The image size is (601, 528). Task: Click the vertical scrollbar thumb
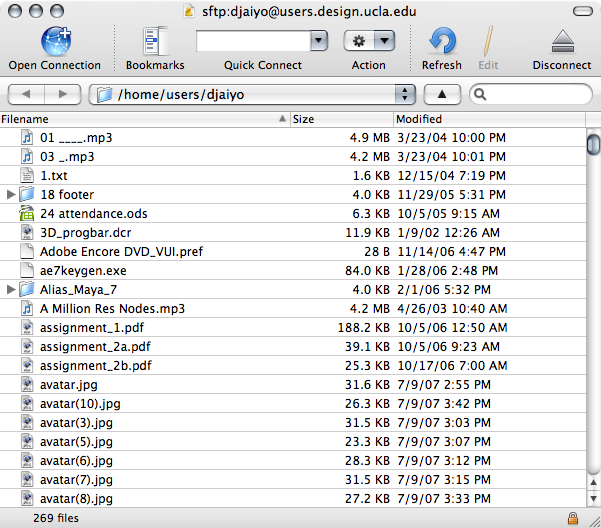(x=592, y=145)
